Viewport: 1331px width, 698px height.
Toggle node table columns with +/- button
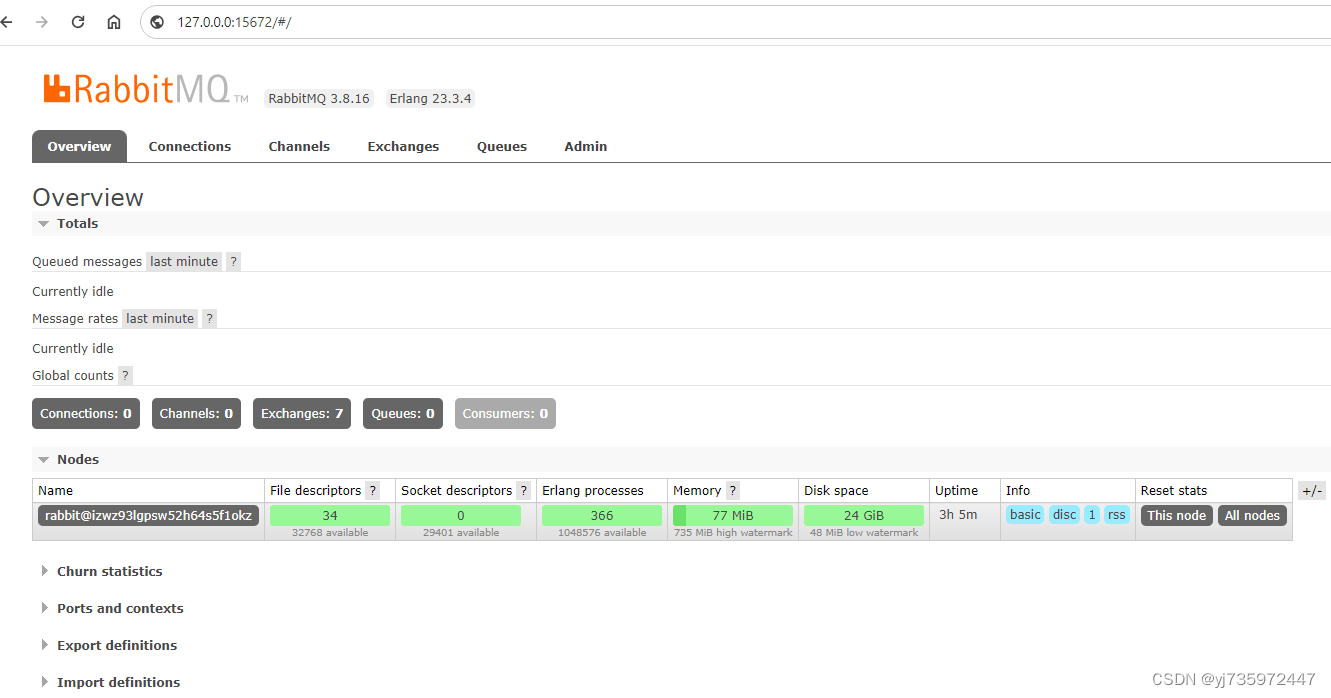(x=1312, y=491)
